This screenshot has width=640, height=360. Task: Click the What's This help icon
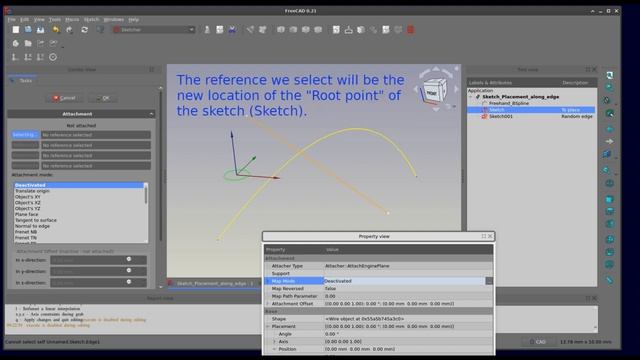point(100,29)
